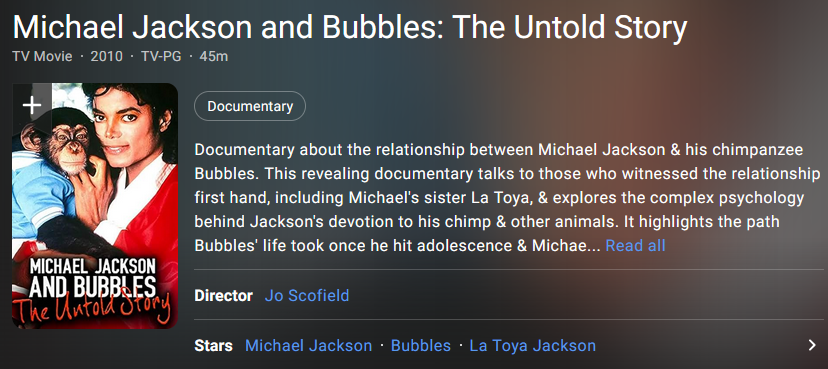
Task: Visit the Bubbles cast member link
Action: click(x=421, y=345)
